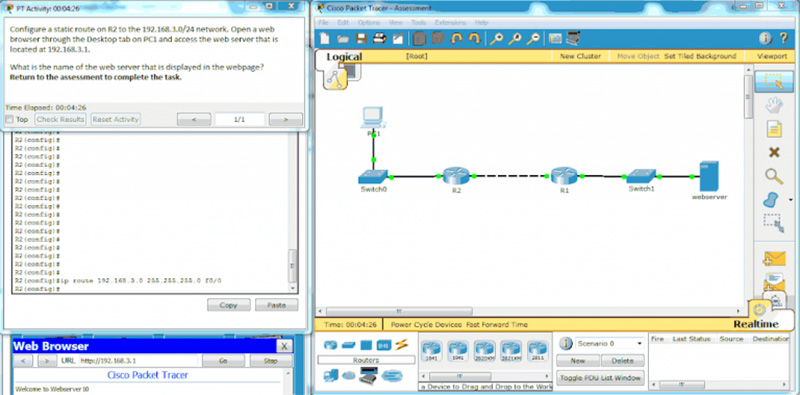This screenshot has height=395, width=800.
Task: Zoom out with the minus magnifier
Action: pos(533,39)
